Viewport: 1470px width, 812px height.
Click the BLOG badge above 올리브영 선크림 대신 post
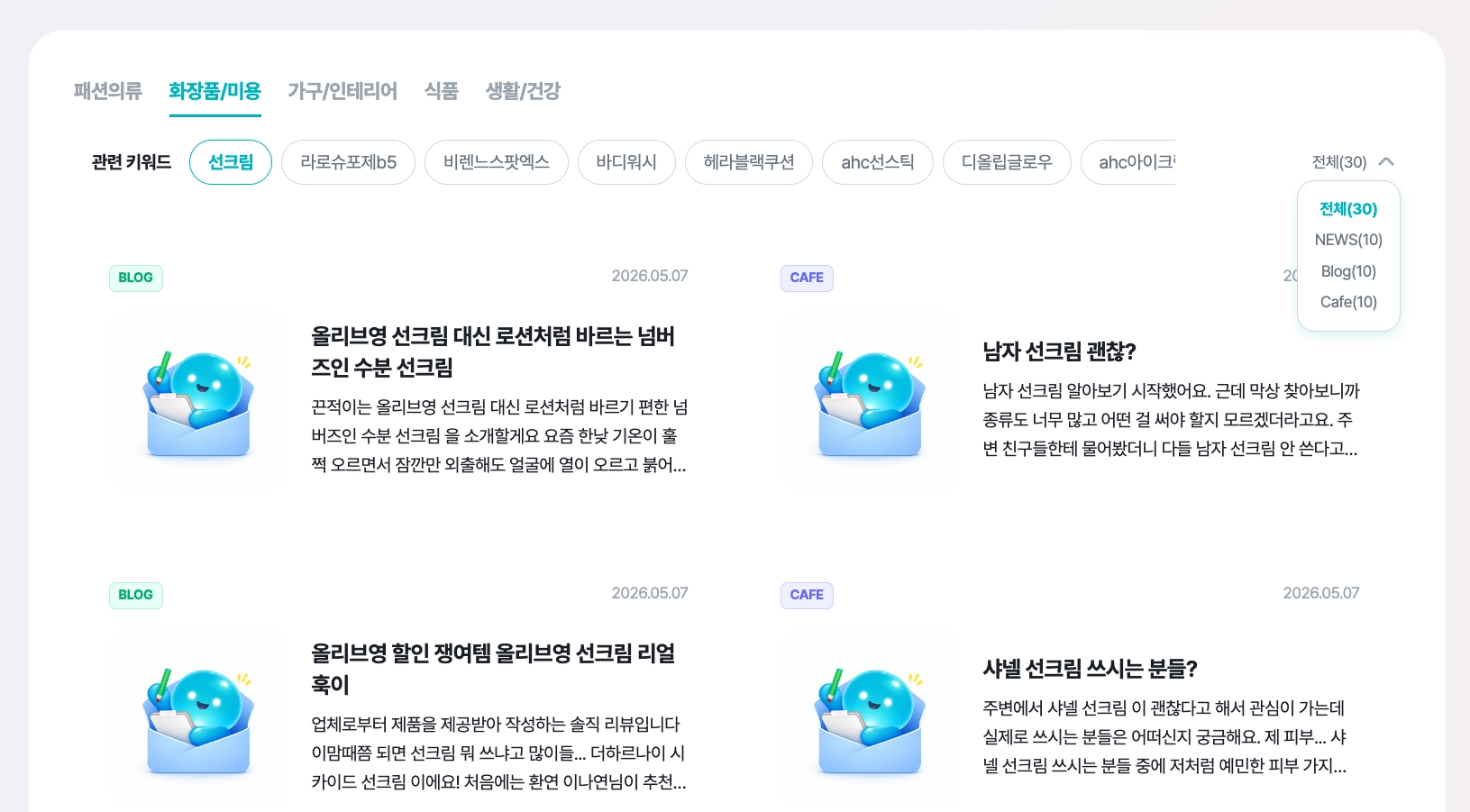[136, 278]
